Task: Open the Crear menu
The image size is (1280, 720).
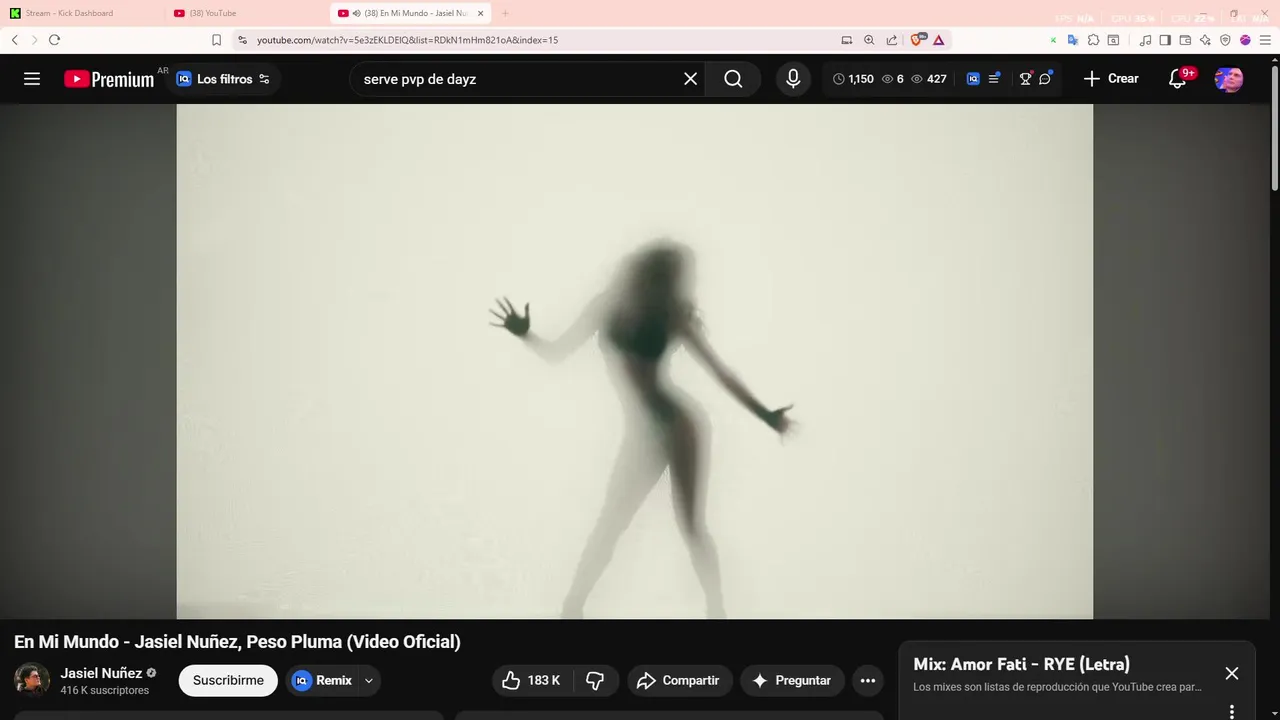Action: (1110, 79)
